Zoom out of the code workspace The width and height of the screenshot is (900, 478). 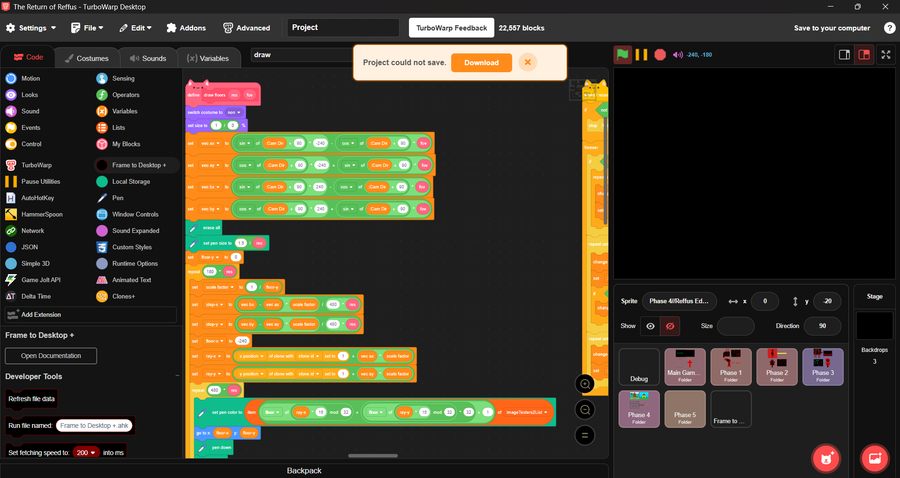[x=585, y=410]
